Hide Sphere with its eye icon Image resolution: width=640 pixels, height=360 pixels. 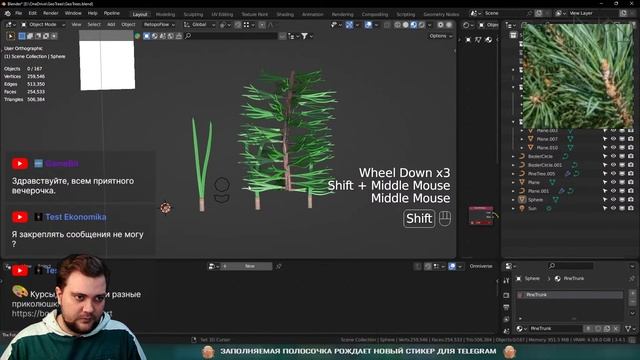click(613, 200)
